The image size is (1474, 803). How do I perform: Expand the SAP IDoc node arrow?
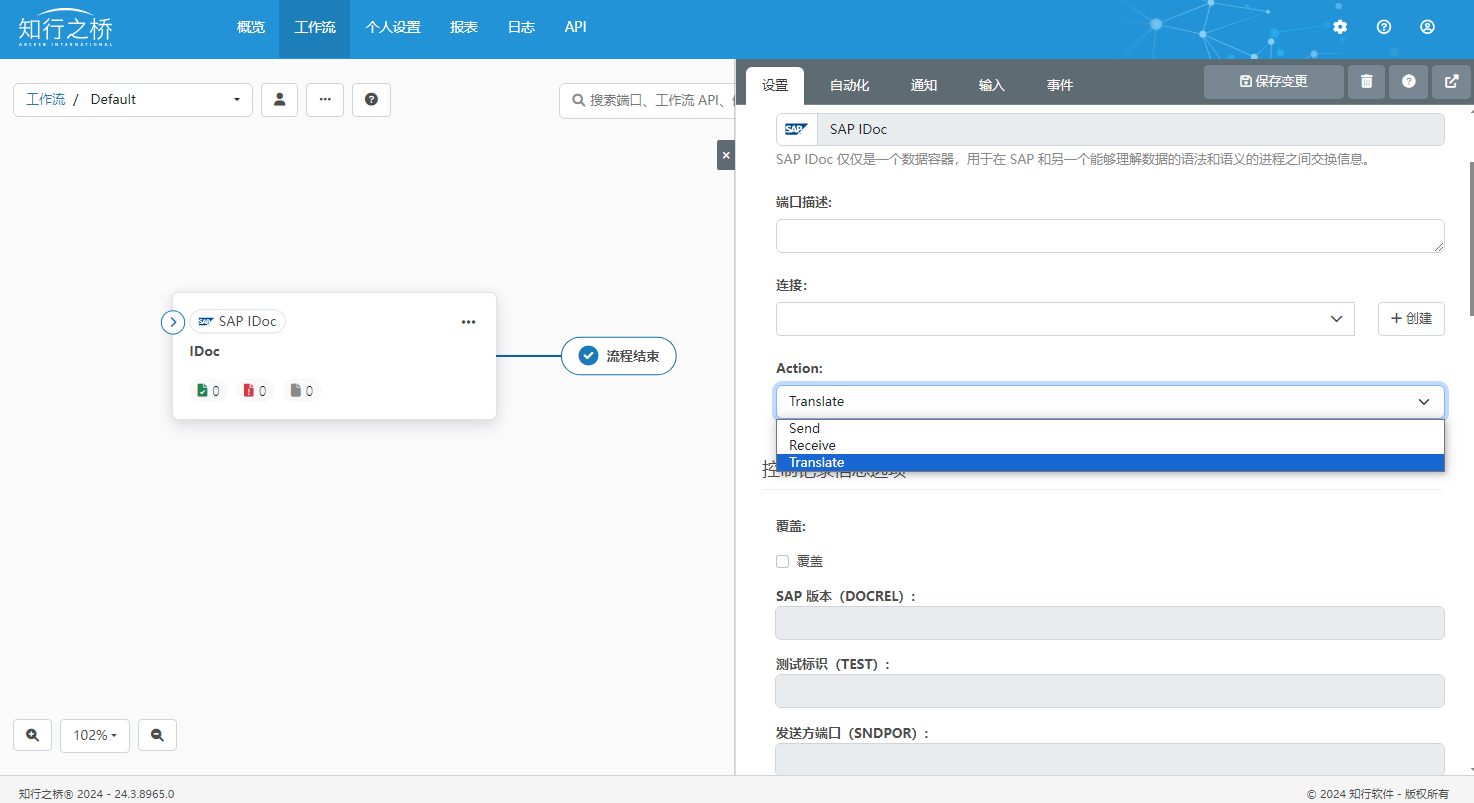(x=173, y=322)
